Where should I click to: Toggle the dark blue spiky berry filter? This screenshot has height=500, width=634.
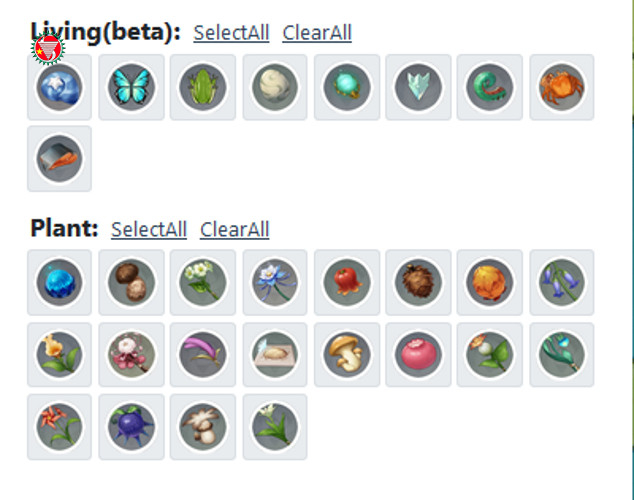(x=131, y=427)
